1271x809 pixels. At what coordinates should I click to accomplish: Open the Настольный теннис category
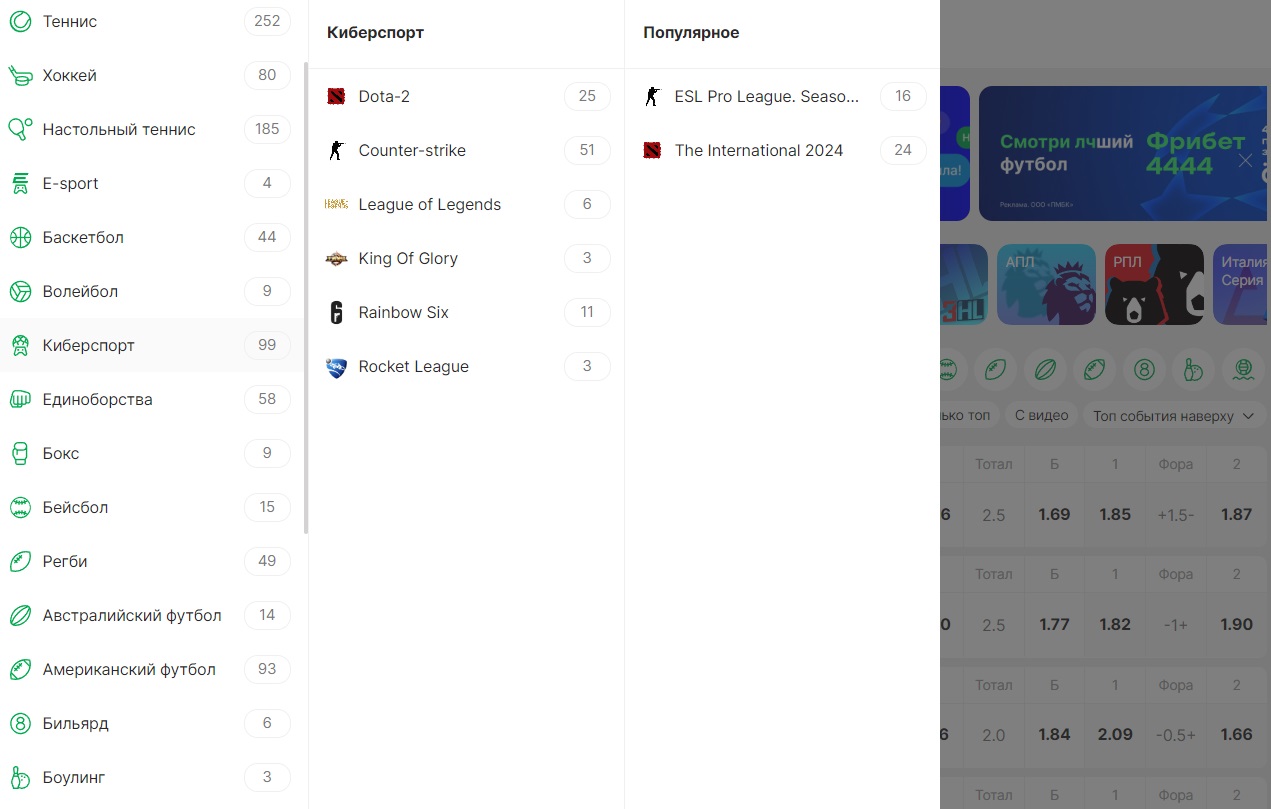pyautogui.click(x=152, y=129)
